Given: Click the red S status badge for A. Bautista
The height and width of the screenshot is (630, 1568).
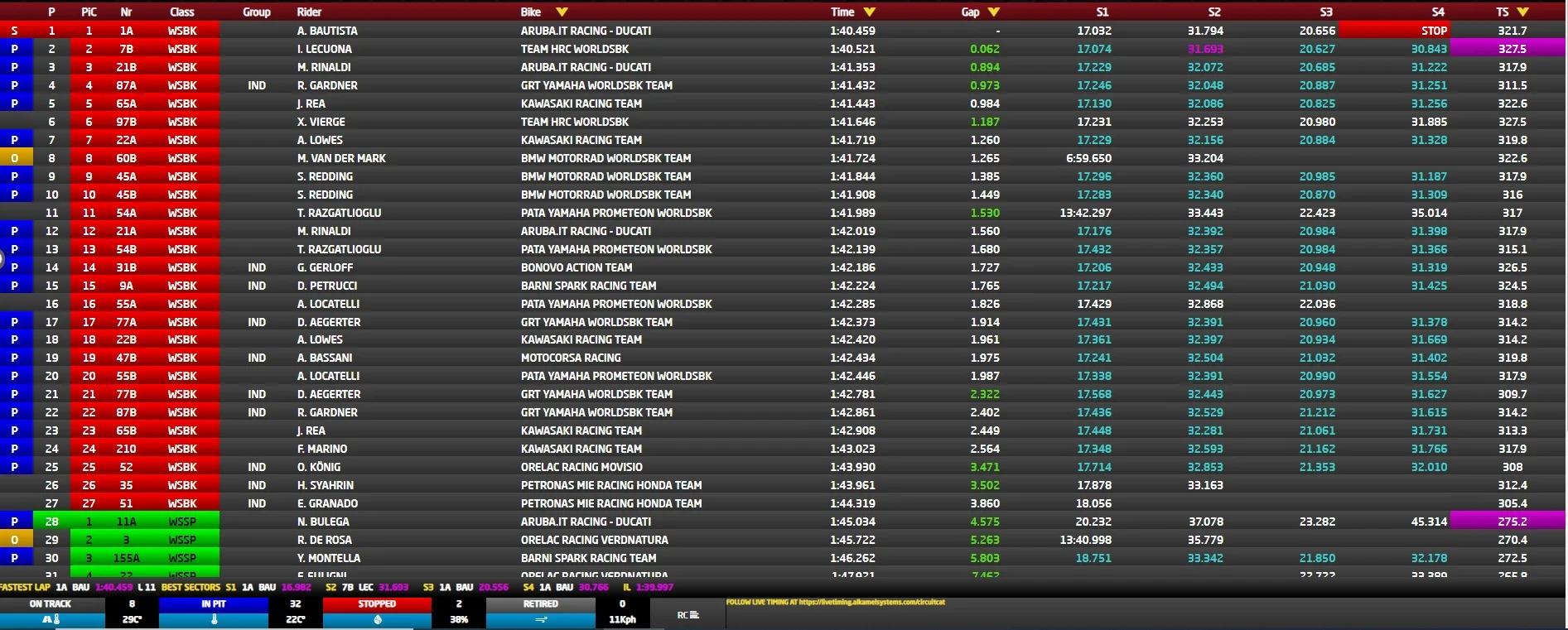Looking at the screenshot, I should 15,31.
